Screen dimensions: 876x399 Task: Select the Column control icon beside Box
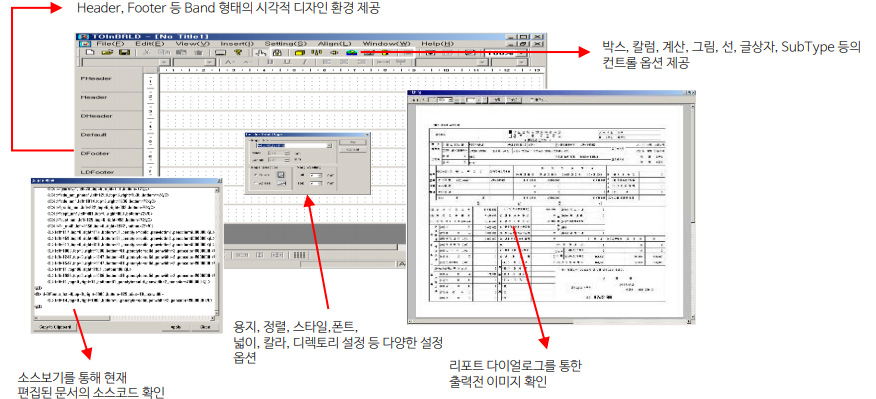(x=316, y=53)
